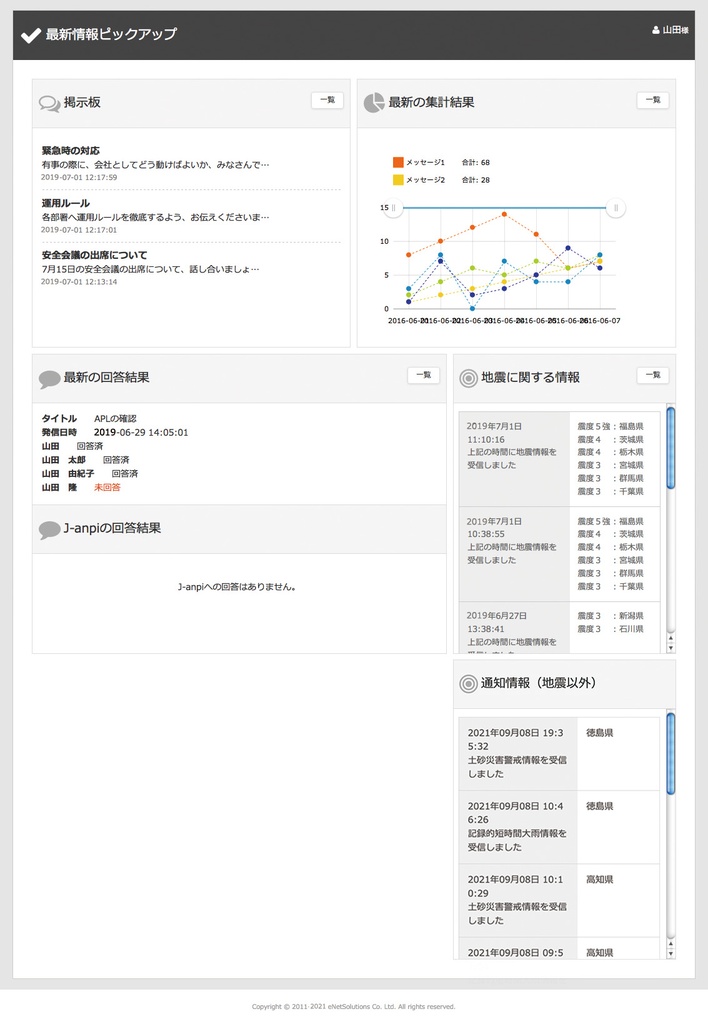Click the notification panel scrollbar thumb
Image resolution: width=708 pixels, height=1024 pixels.
[x=670, y=754]
